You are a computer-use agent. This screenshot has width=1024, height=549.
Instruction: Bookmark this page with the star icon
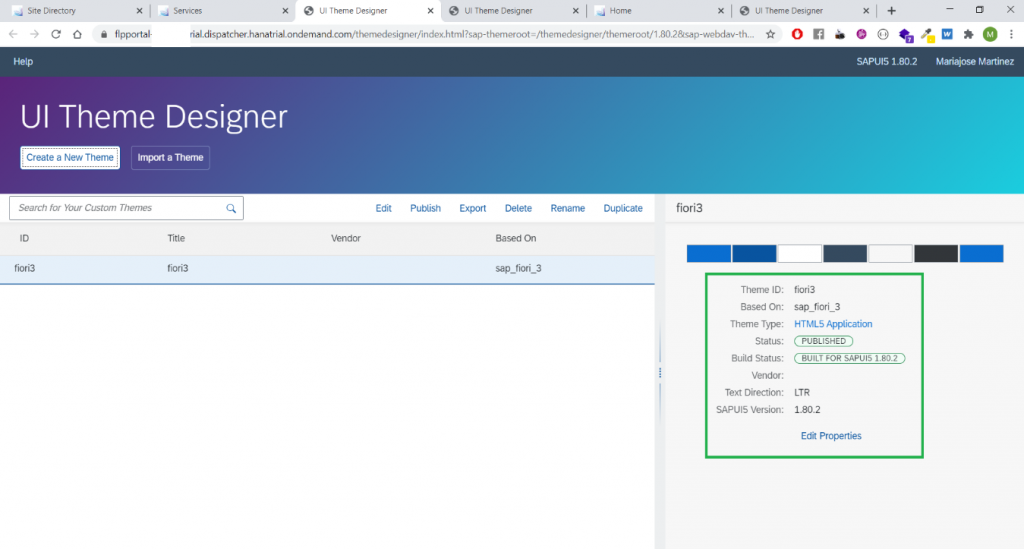(x=771, y=34)
